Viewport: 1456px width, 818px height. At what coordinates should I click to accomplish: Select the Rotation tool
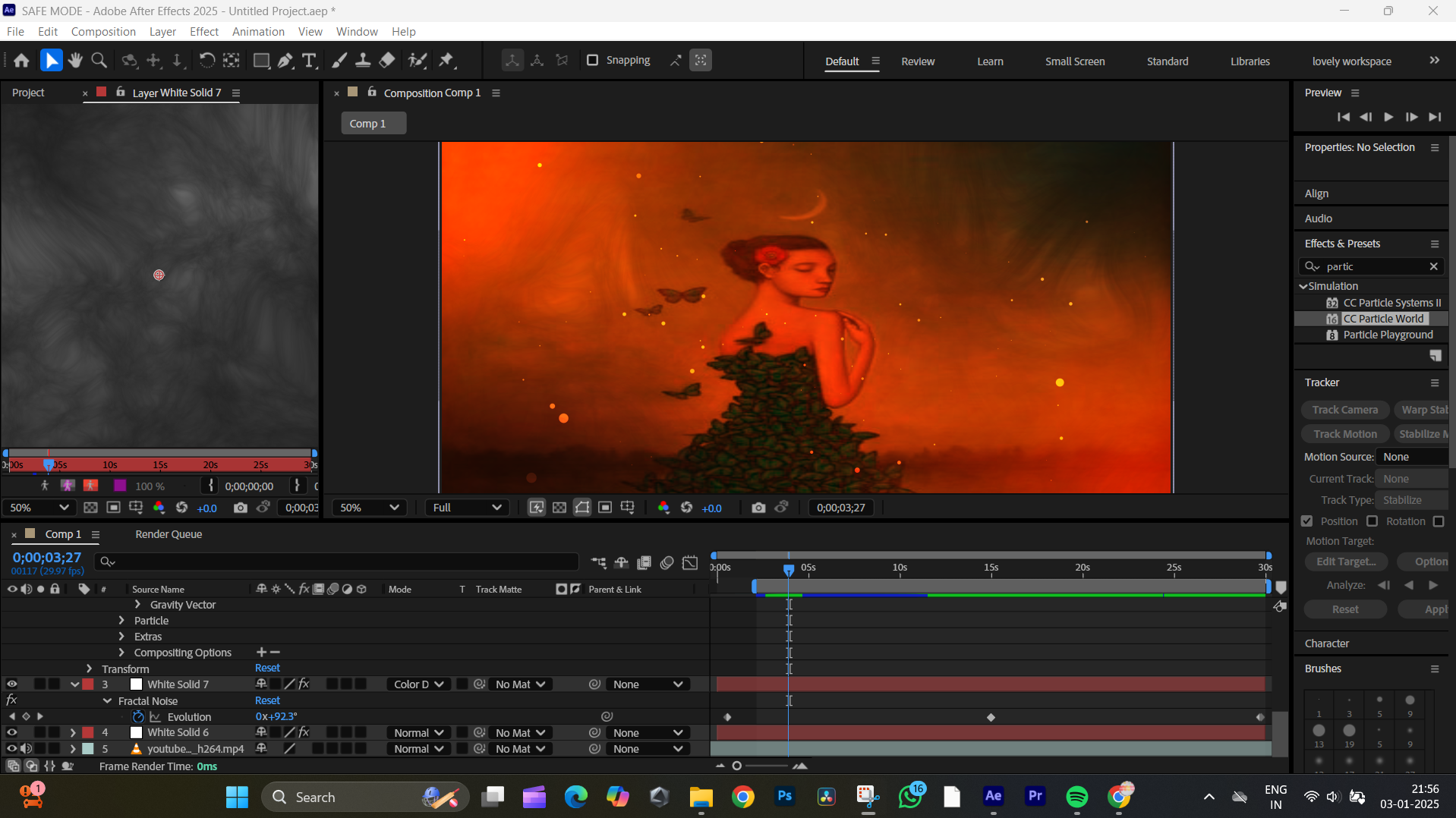(x=206, y=61)
